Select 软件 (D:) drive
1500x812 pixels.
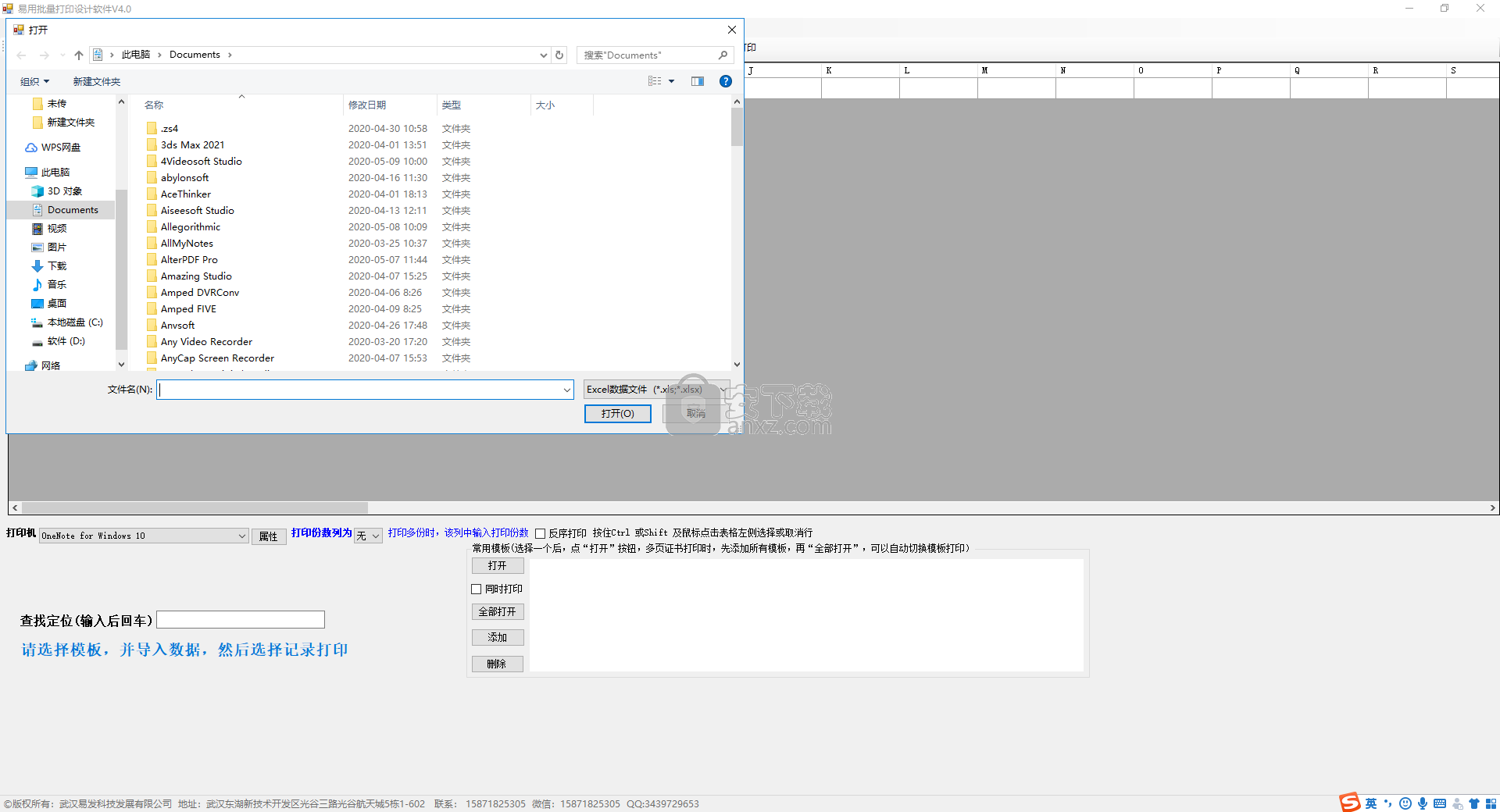pos(59,341)
